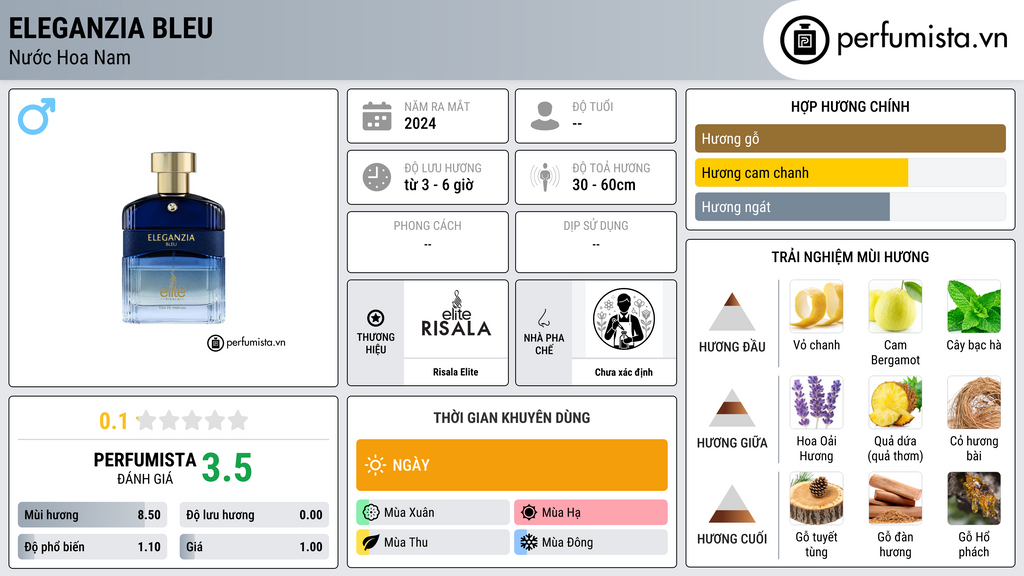Click the perfumer illustration image
Viewport: 1024px width, 576px height.
[x=624, y=318]
